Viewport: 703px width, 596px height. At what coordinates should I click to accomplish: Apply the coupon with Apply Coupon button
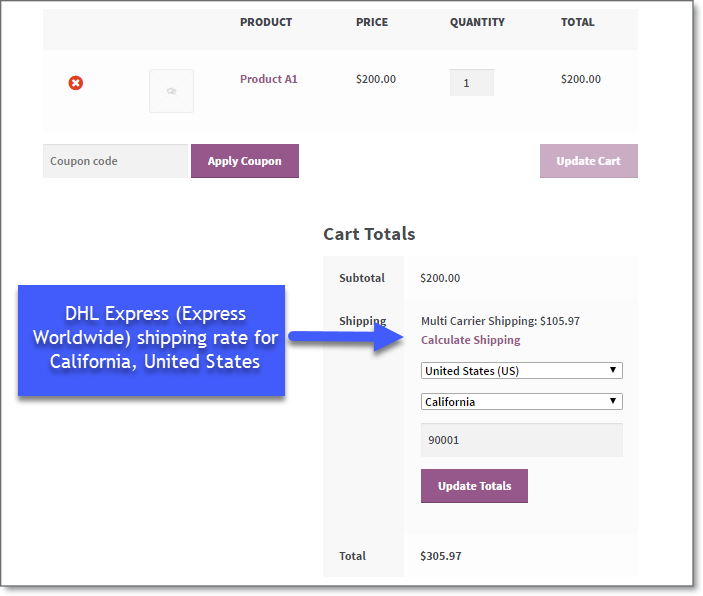point(245,161)
